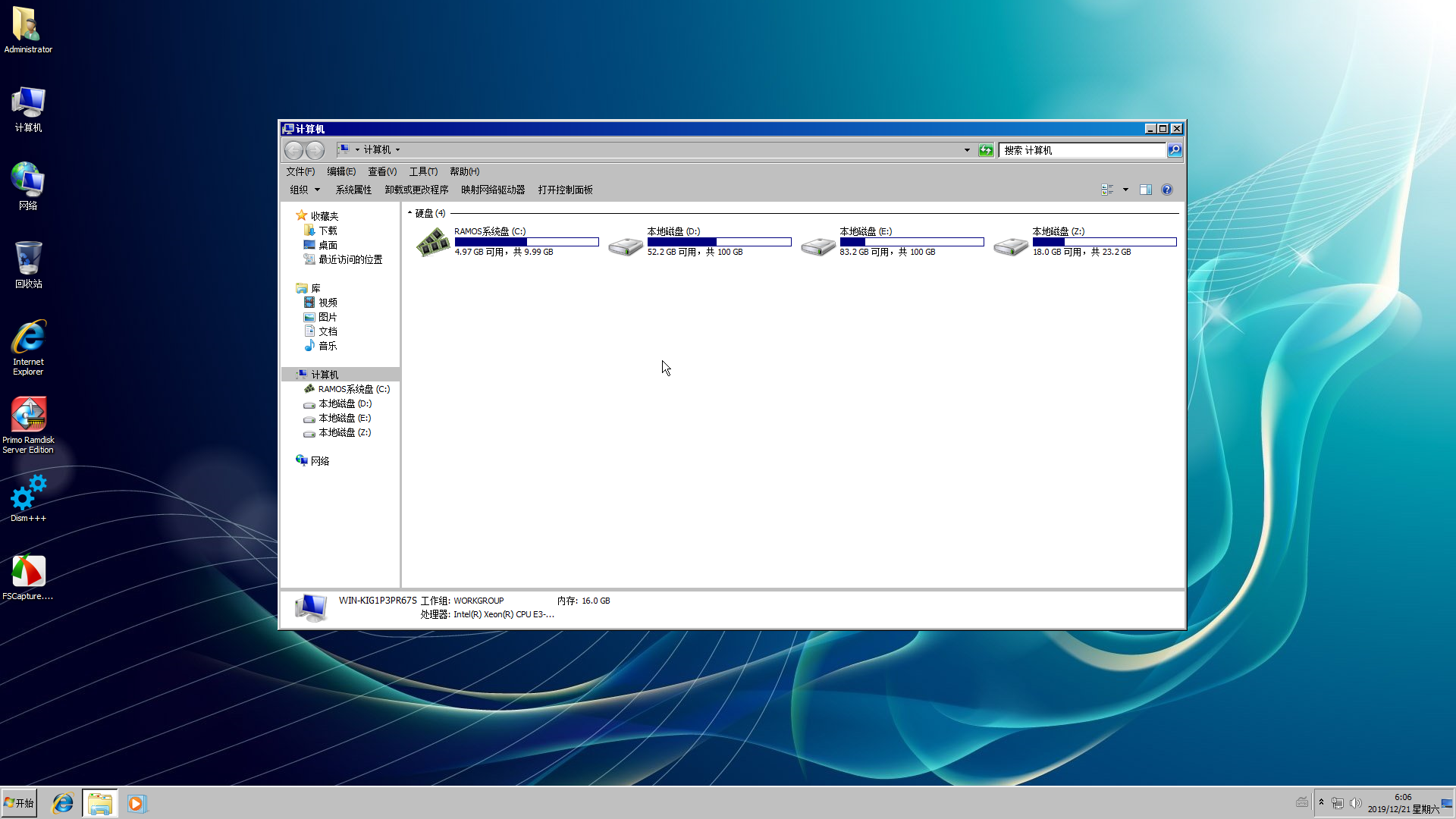The image size is (1456, 819).
Task: Click 映射网络驱动器 button
Action: click(x=493, y=190)
